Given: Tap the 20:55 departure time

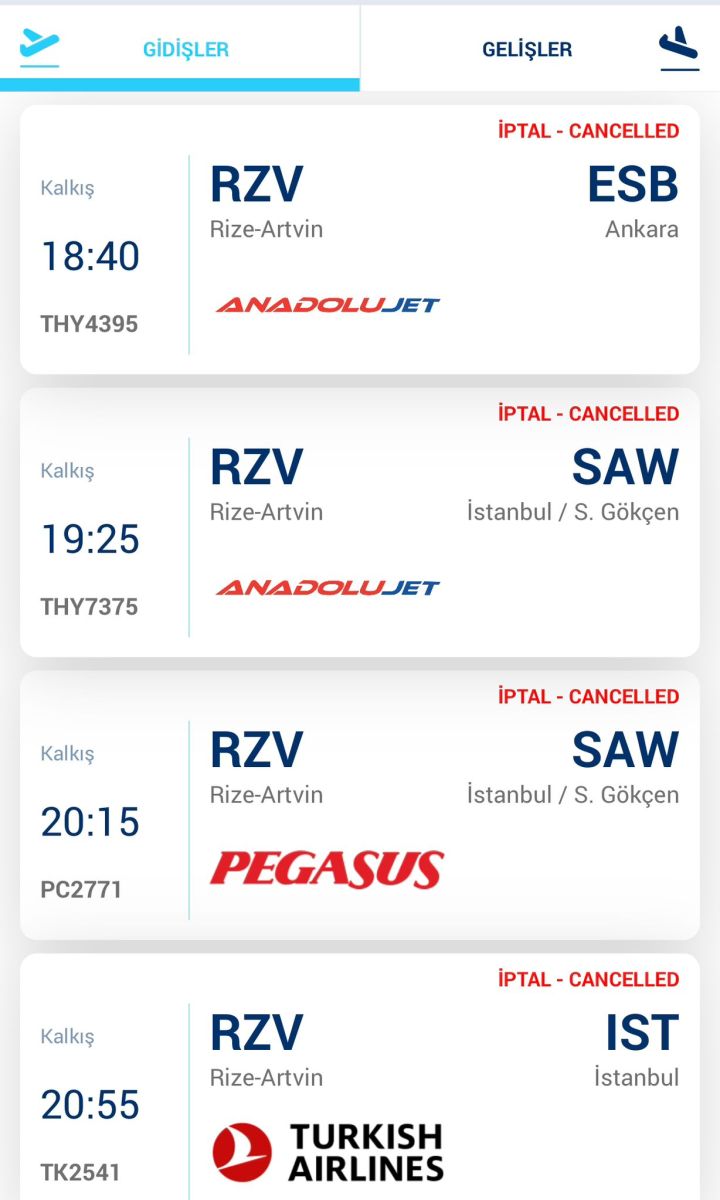Looking at the screenshot, I should [x=90, y=1105].
